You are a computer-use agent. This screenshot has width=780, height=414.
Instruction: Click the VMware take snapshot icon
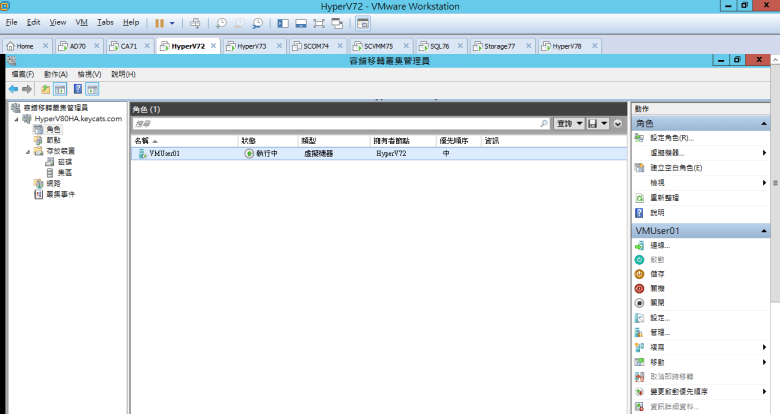[222, 22]
